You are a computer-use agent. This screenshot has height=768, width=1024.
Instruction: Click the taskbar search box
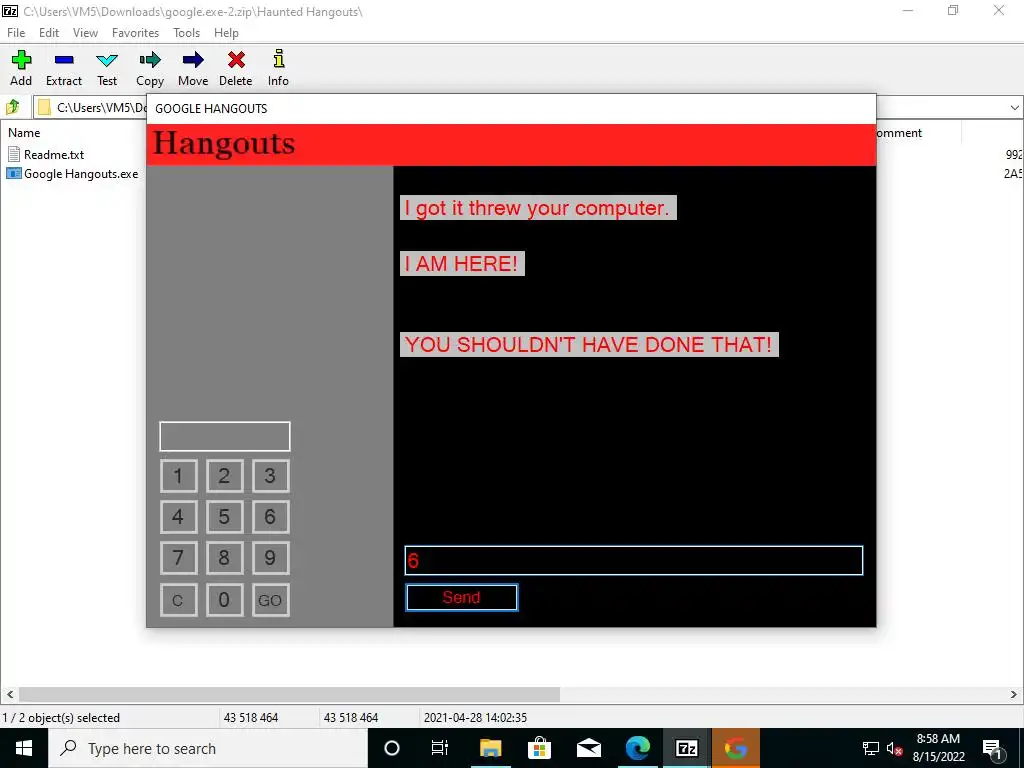(x=208, y=748)
